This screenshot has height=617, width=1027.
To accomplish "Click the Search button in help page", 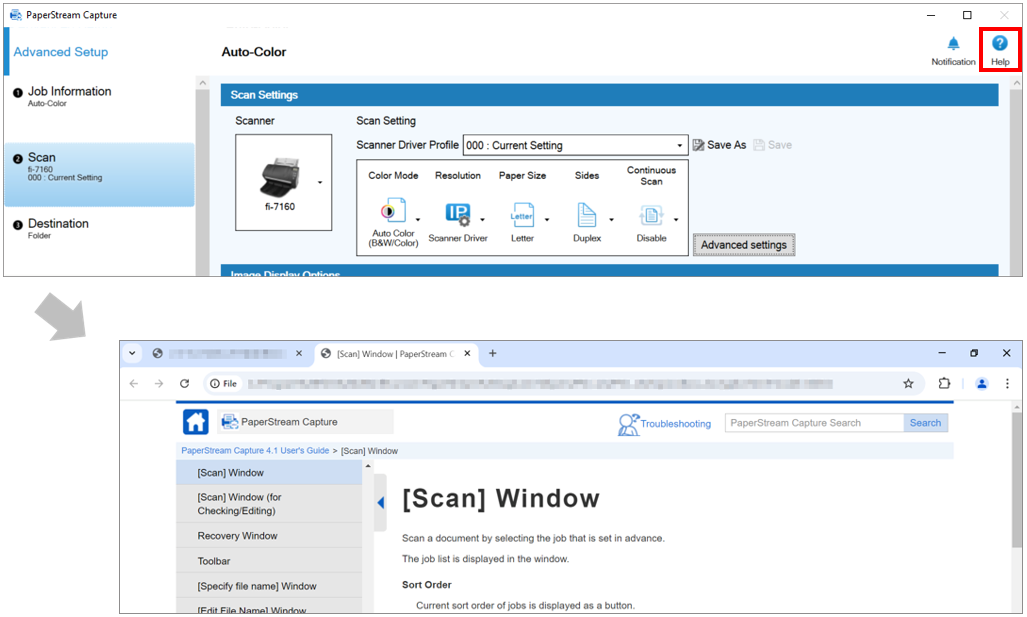I will 925,423.
